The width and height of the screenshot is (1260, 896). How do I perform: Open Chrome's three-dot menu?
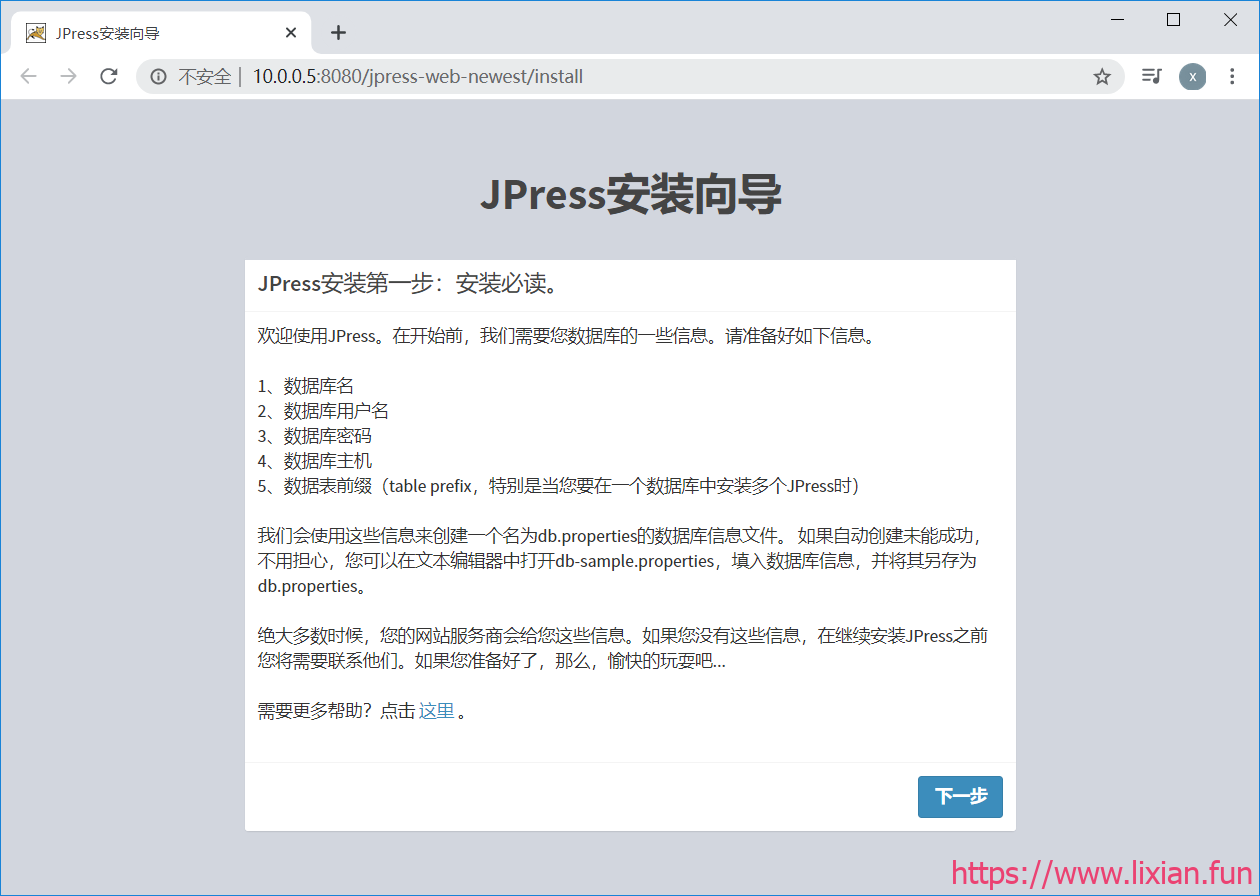tap(1232, 77)
